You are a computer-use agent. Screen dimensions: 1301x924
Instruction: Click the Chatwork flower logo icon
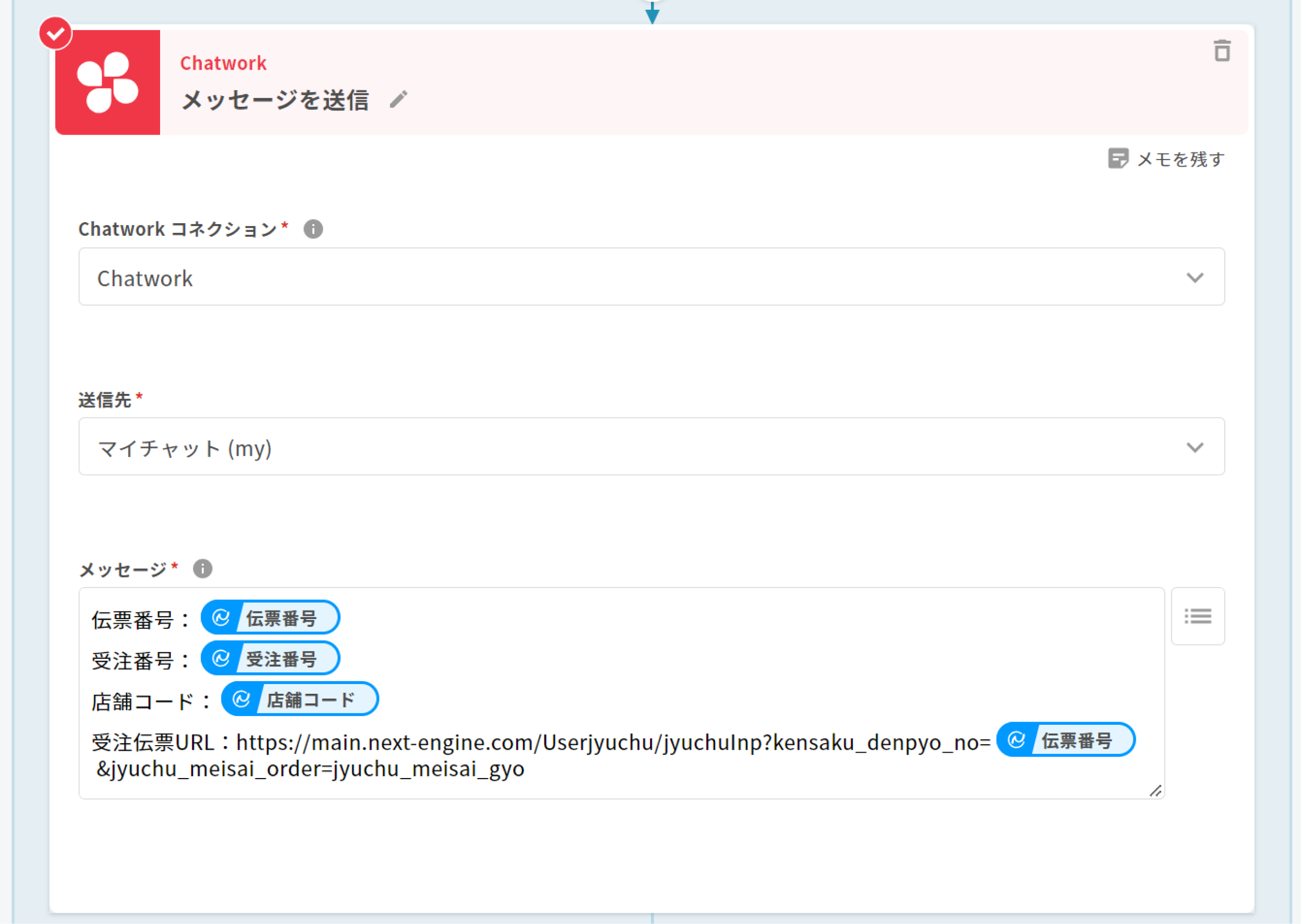click(x=107, y=82)
